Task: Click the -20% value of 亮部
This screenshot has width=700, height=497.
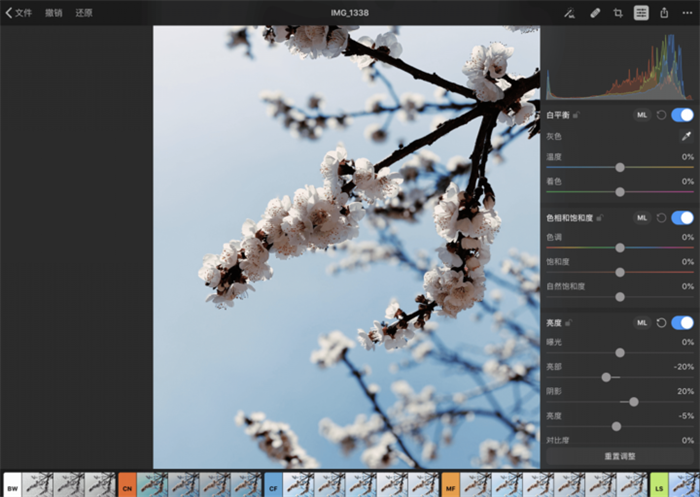Action: [683, 367]
